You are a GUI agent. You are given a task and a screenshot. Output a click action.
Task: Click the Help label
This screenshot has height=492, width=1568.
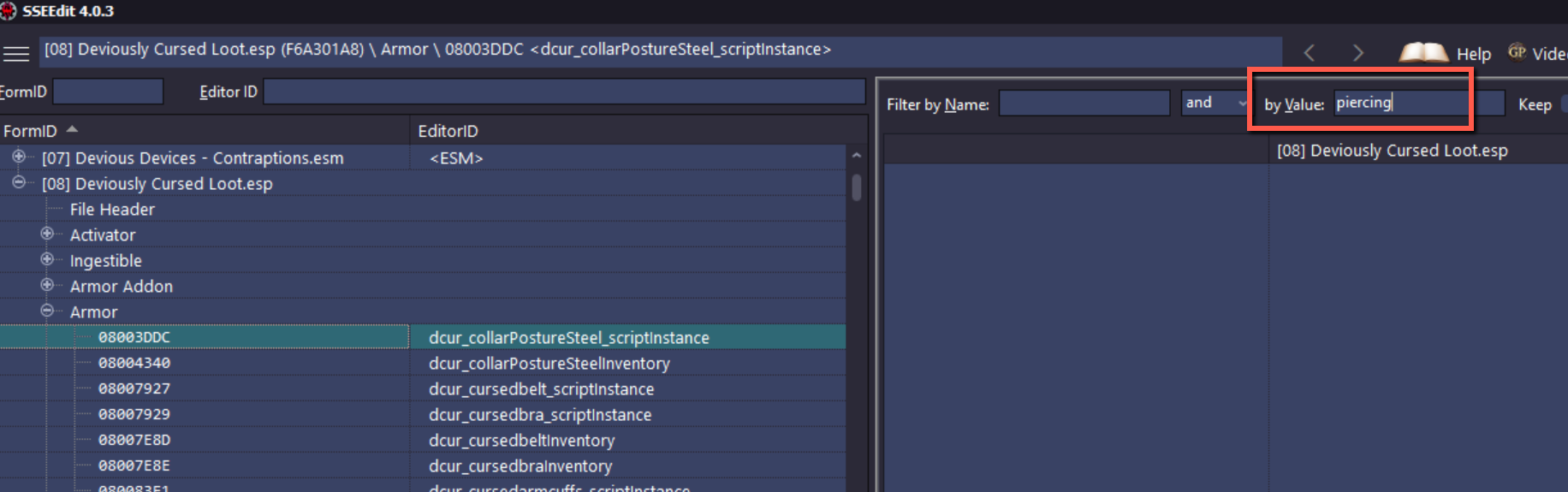click(x=1474, y=54)
